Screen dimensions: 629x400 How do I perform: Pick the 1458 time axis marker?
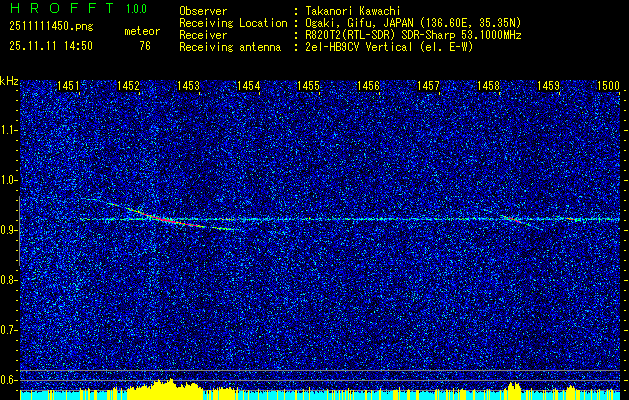click(488, 87)
